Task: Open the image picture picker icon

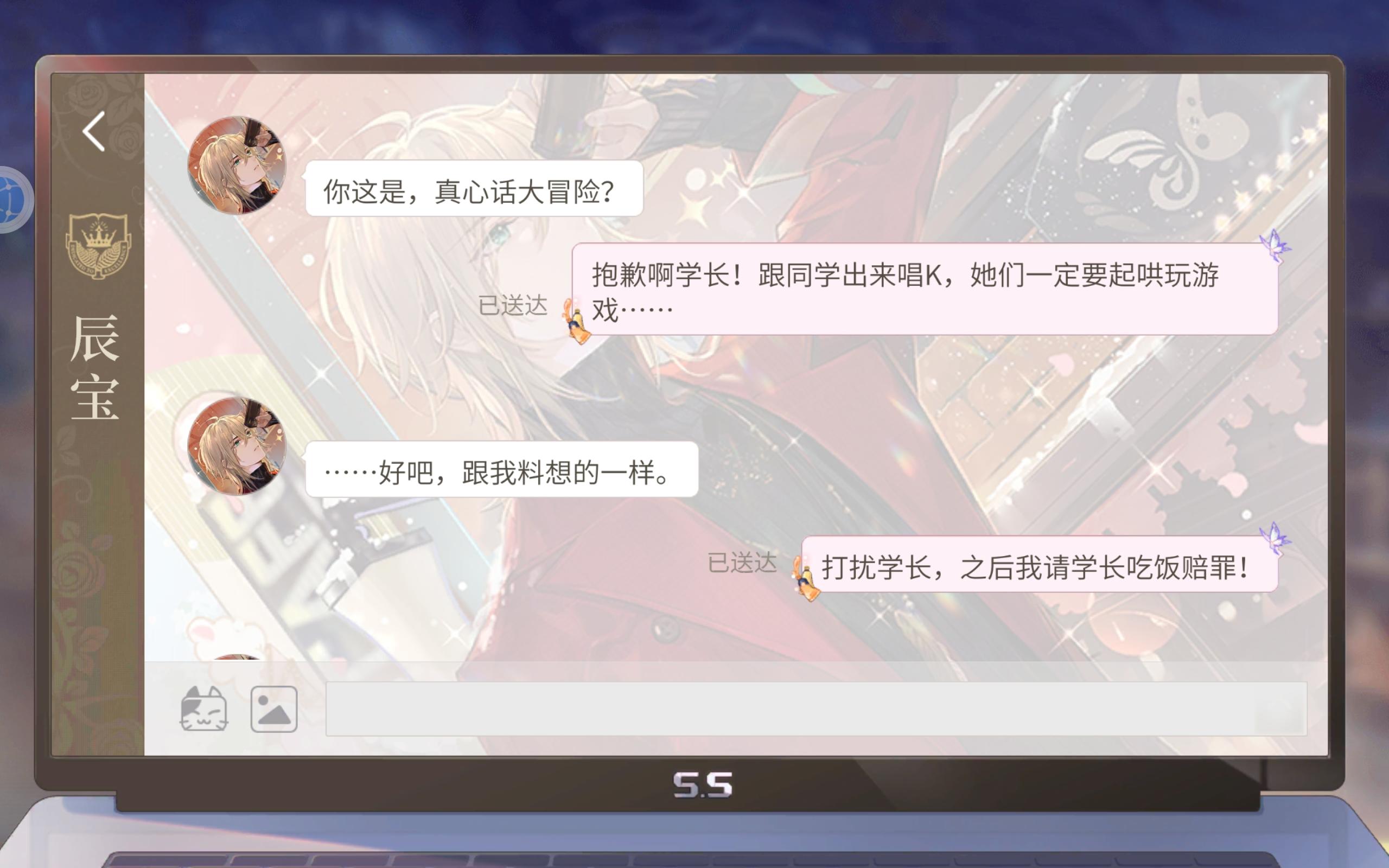Action: point(274,709)
